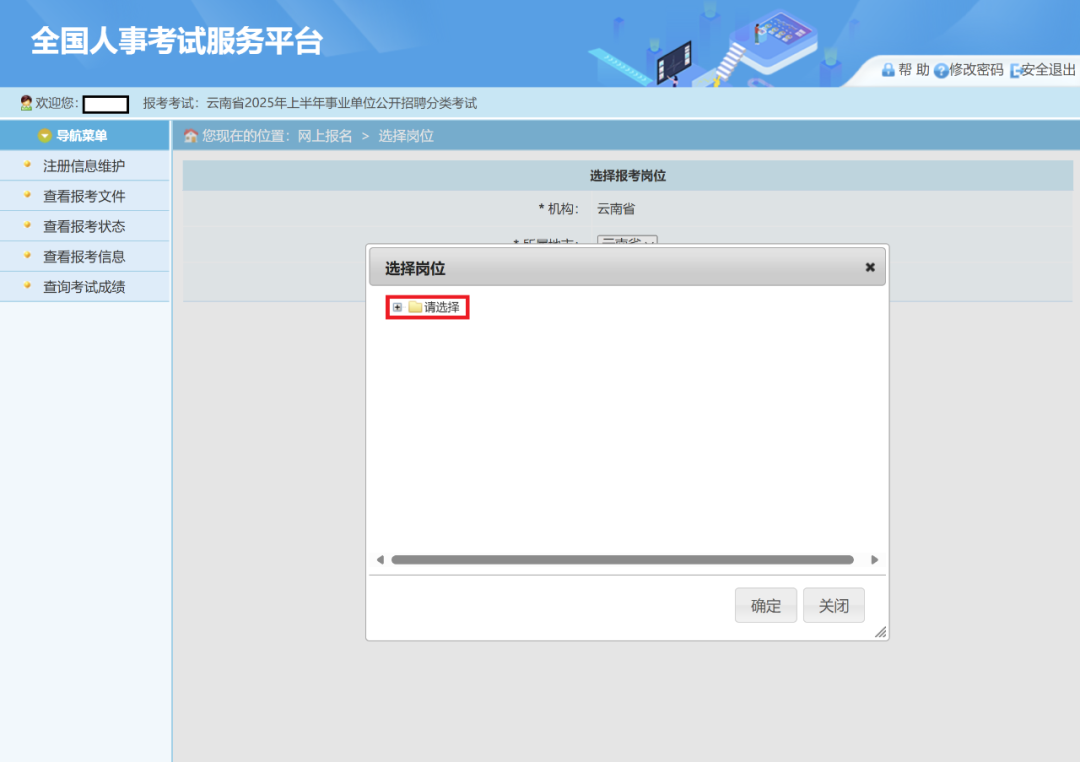This screenshot has height=762, width=1080.
Task: Click the 确定 button in the dialog
Action: coord(765,605)
